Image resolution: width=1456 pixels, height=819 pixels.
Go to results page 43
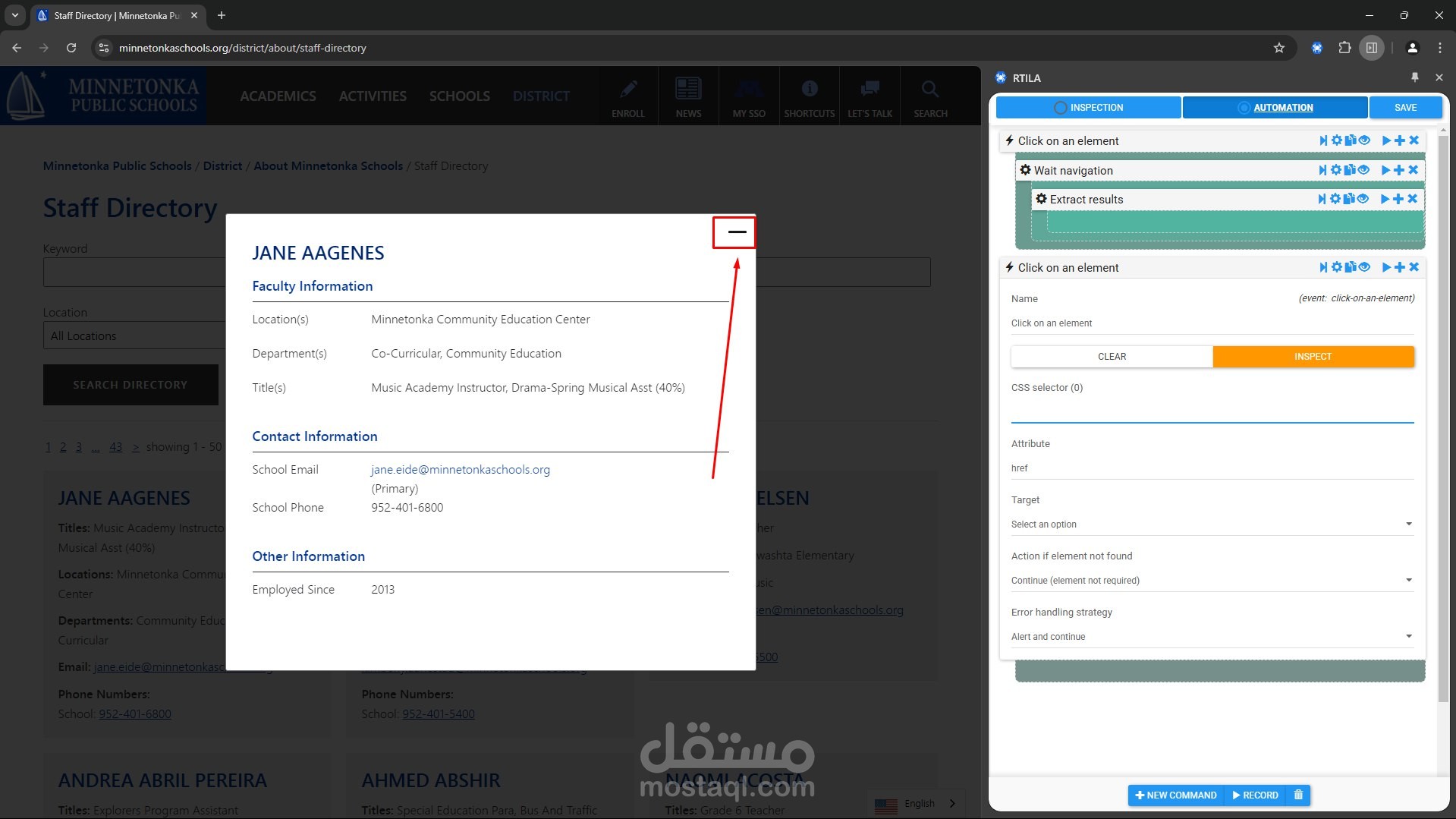coord(115,447)
